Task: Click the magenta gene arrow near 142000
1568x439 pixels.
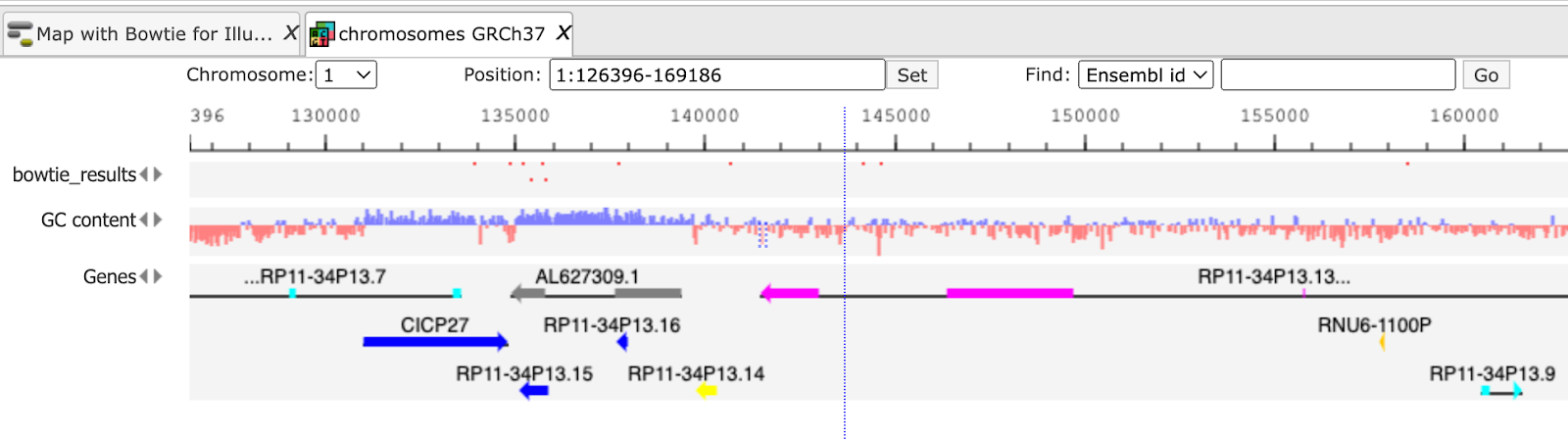Action: coord(789,293)
